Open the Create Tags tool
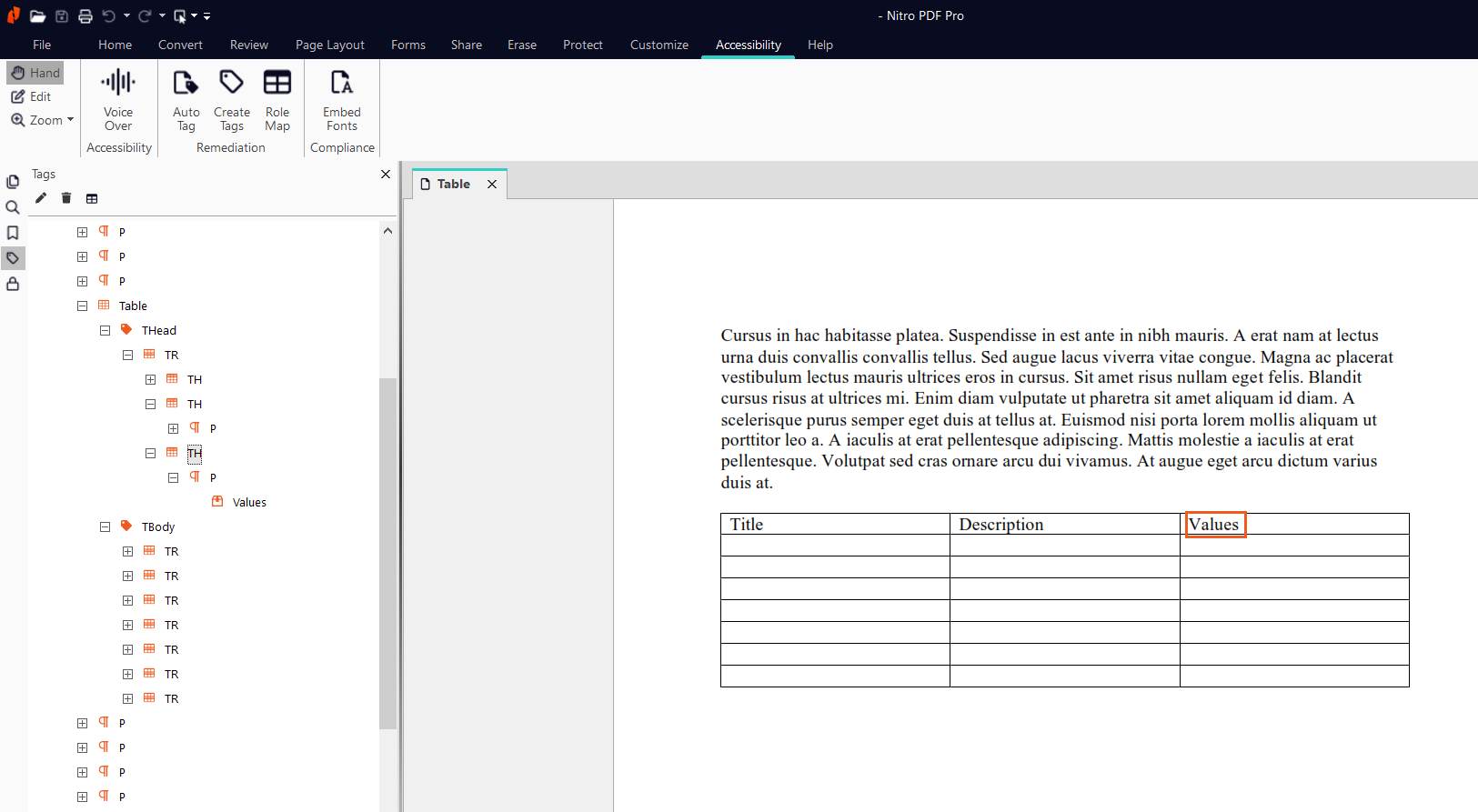 click(x=231, y=84)
